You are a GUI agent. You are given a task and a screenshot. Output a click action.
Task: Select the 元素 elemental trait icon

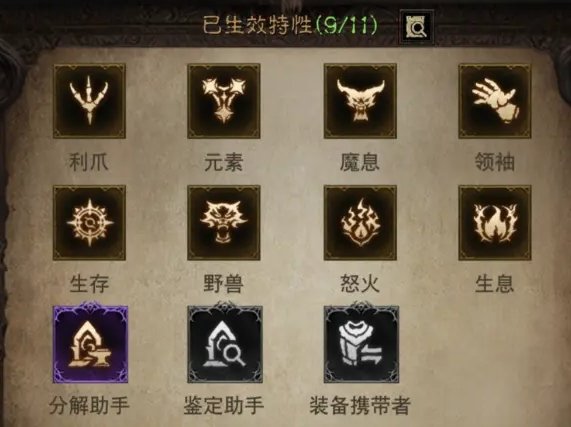point(224,101)
